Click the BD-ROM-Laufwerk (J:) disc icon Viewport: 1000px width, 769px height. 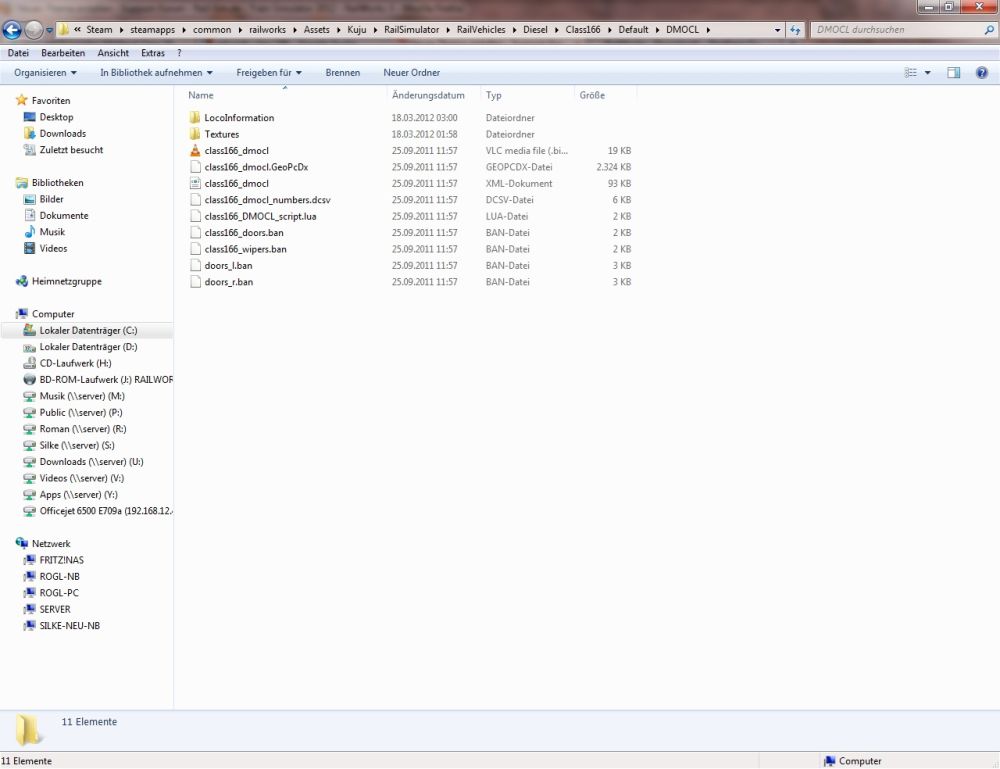[x=29, y=379]
